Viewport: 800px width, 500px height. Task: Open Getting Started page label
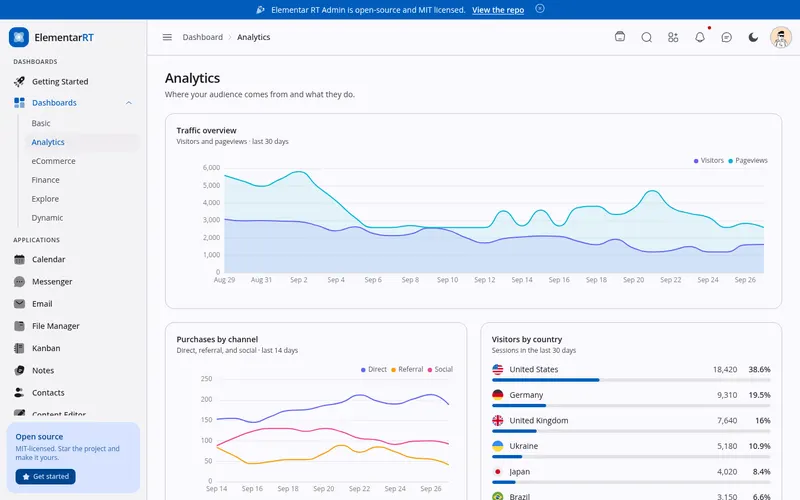click(x=60, y=82)
